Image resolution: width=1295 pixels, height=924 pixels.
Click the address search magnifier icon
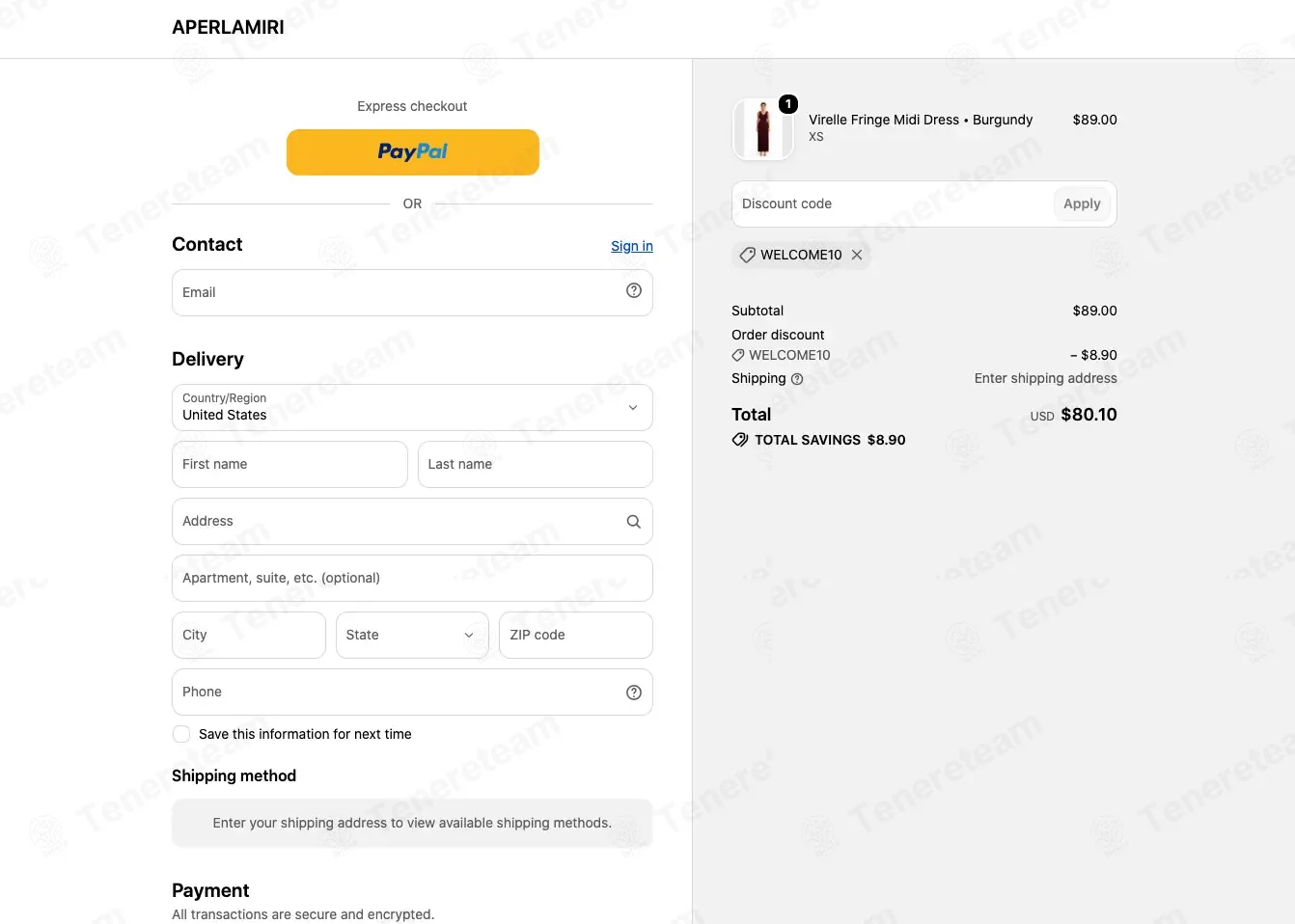pyautogui.click(x=634, y=522)
